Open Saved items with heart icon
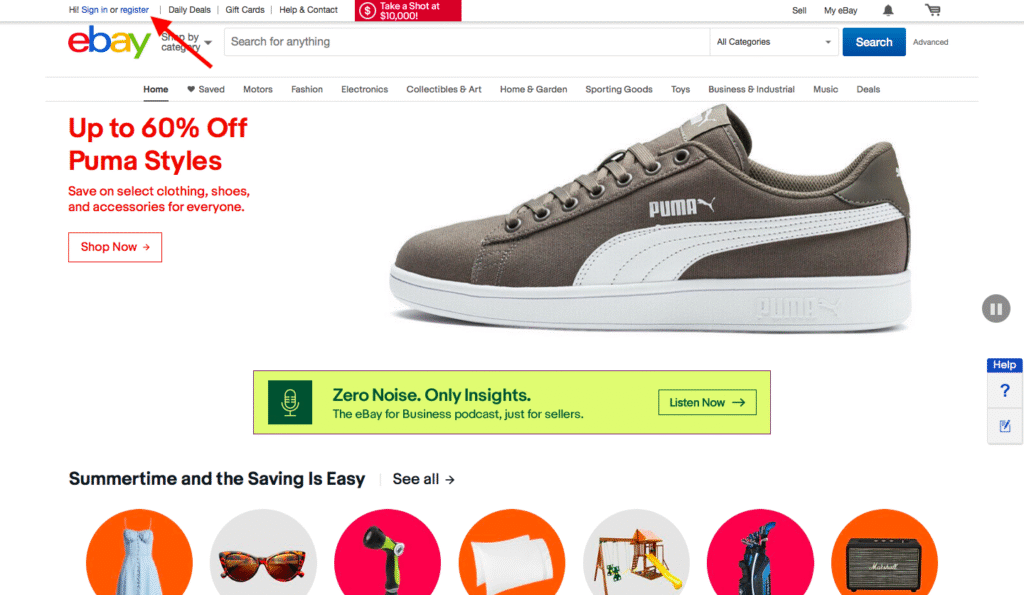The image size is (1024, 595). 206,89
